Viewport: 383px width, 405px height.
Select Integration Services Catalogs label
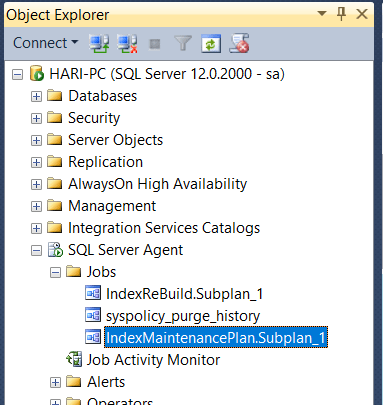[164, 228]
